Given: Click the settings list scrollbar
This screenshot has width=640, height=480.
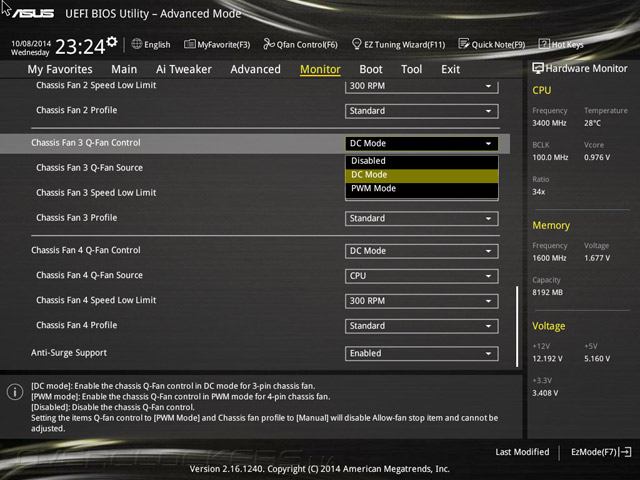Looking at the screenshot, I should [x=517, y=326].
